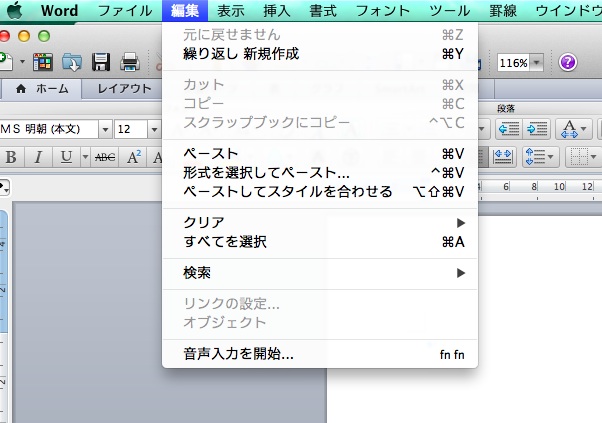Open the zoom percentage dropdown
Viewport: 602px width, 423px height.
coord(537,62)
